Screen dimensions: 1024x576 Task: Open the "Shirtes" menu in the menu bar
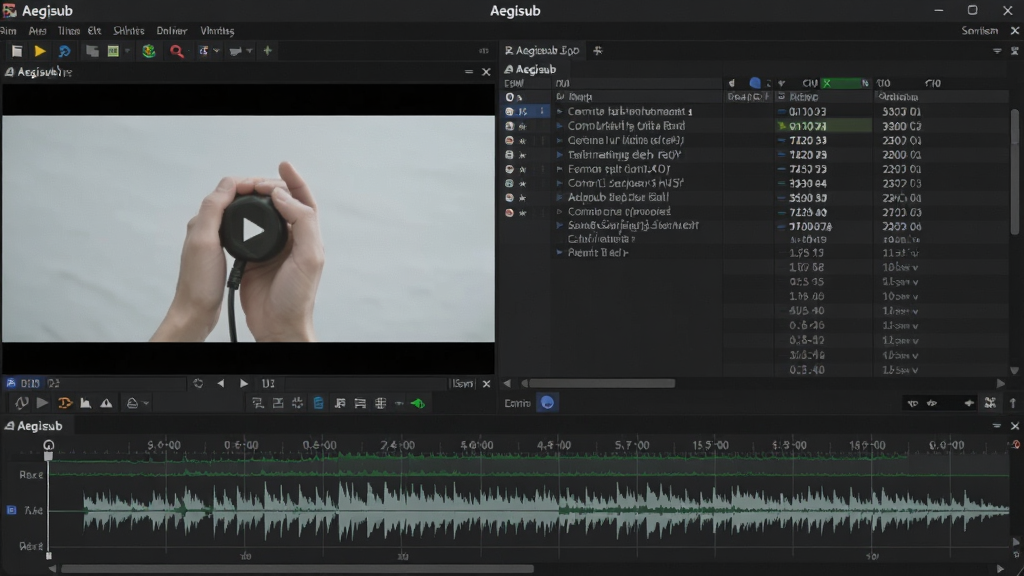129,31
